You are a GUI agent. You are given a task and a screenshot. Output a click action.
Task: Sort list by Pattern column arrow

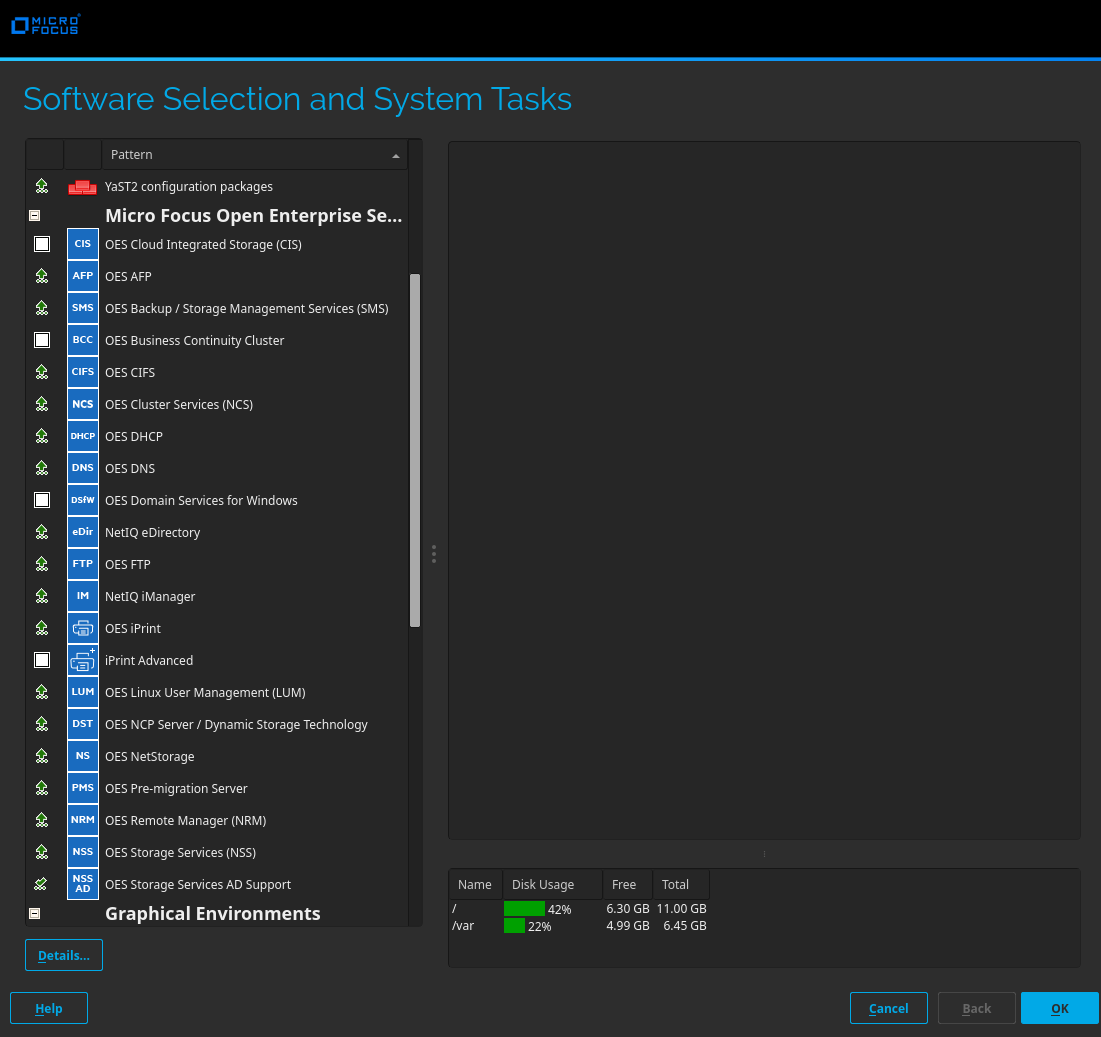396,156
